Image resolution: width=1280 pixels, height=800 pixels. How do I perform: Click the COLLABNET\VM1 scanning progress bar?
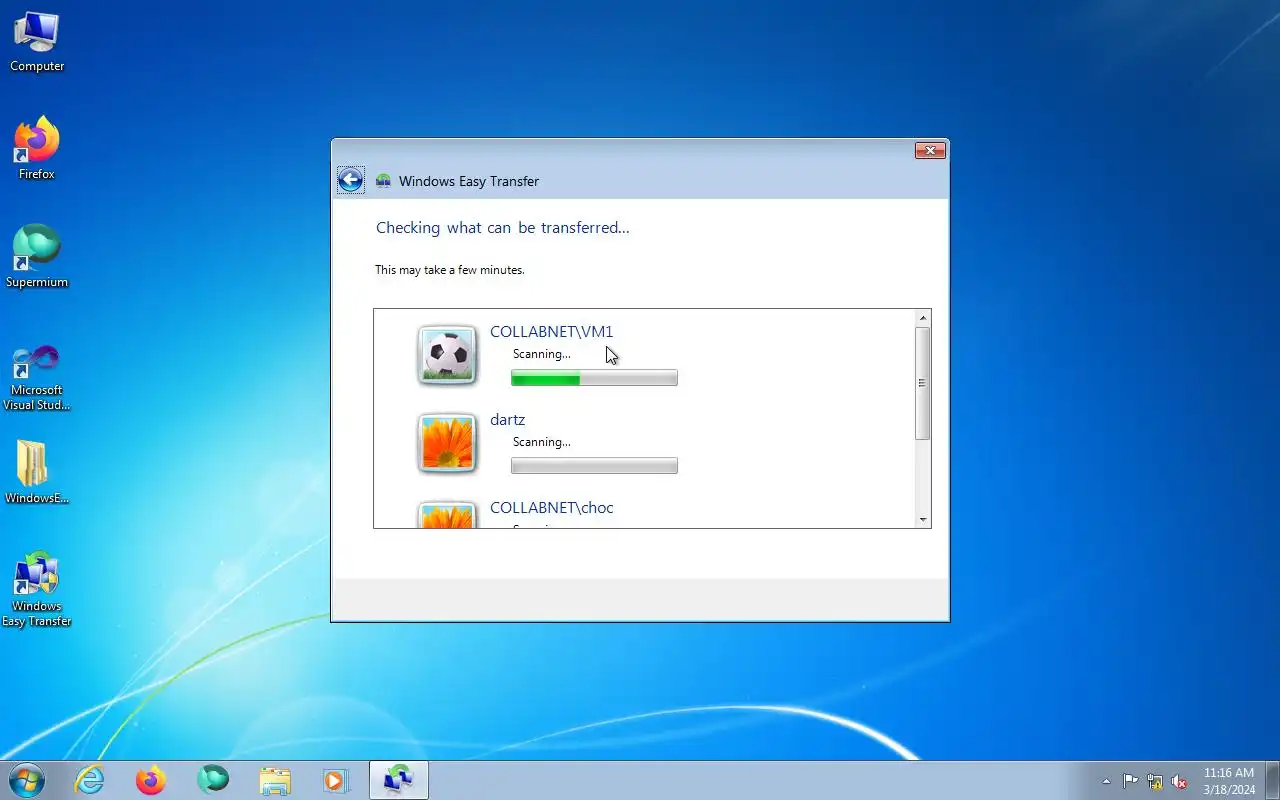(x=594, y=378)
